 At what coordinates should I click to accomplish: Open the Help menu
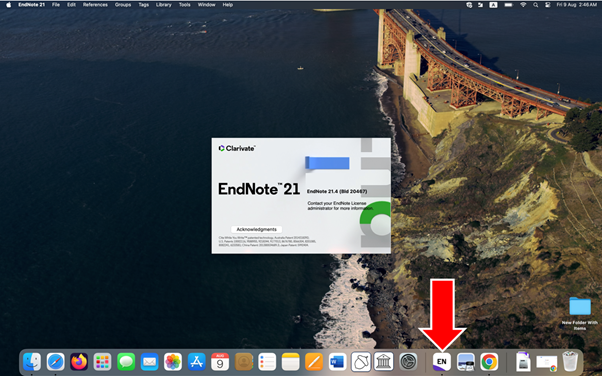click(228, 5)
